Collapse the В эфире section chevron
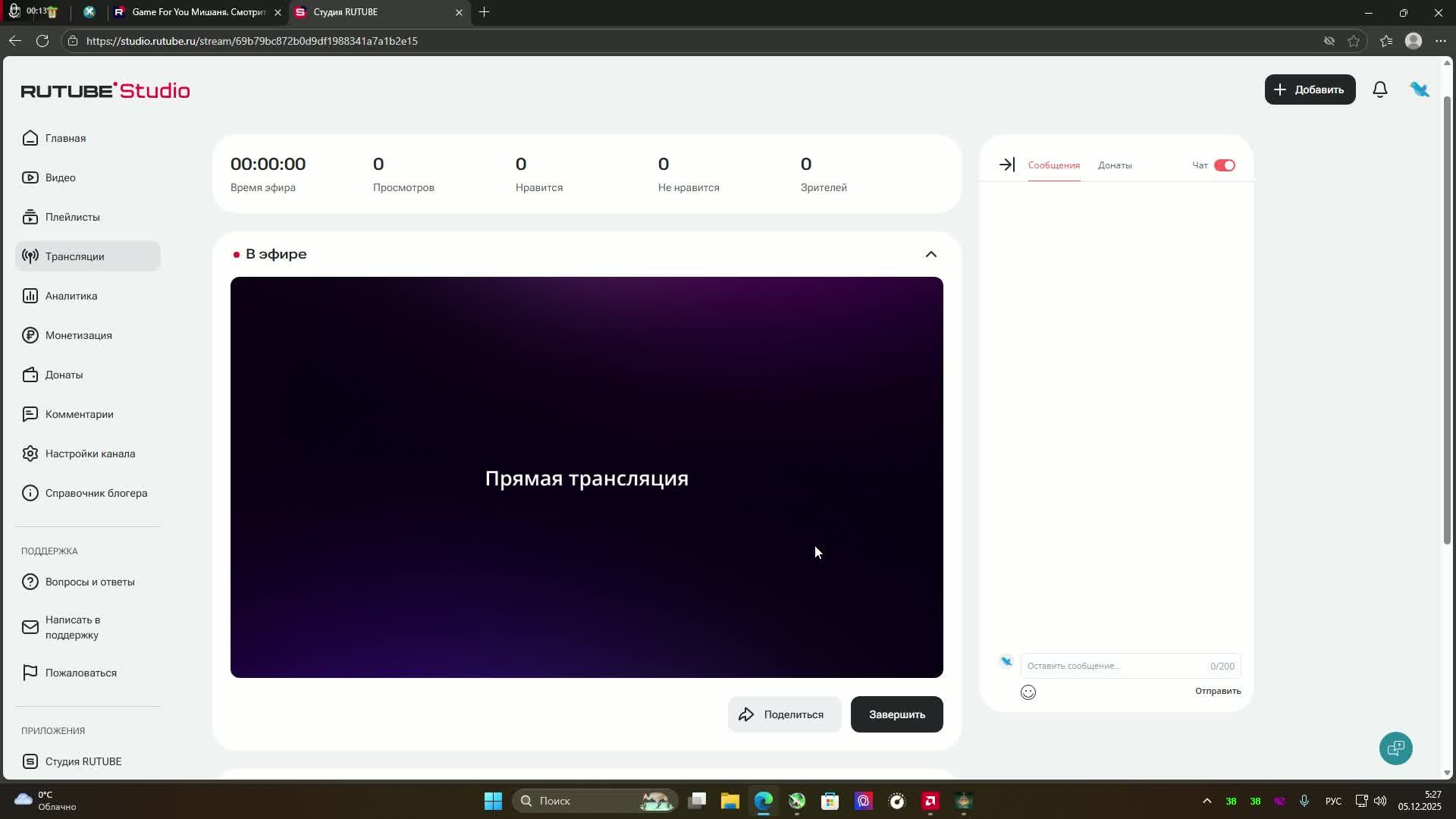The width and height of the screenshot is (1456, 819). pos(930,254)
